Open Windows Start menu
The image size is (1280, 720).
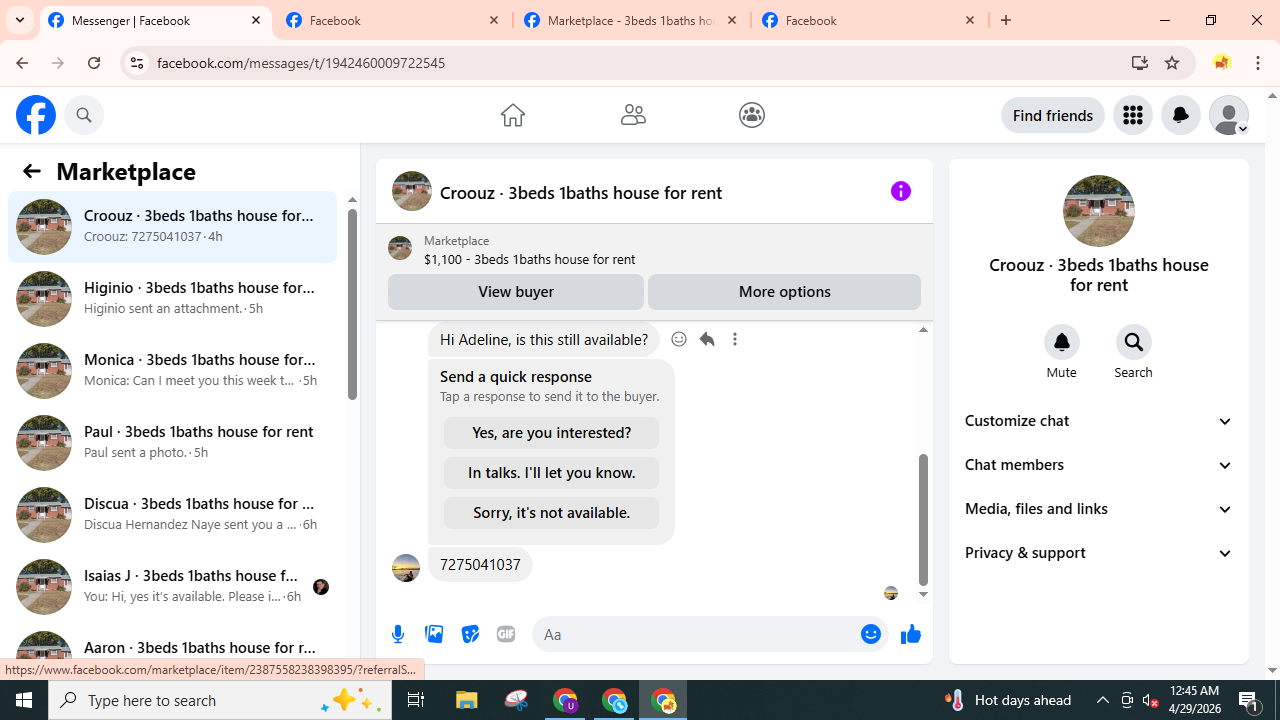24,700
